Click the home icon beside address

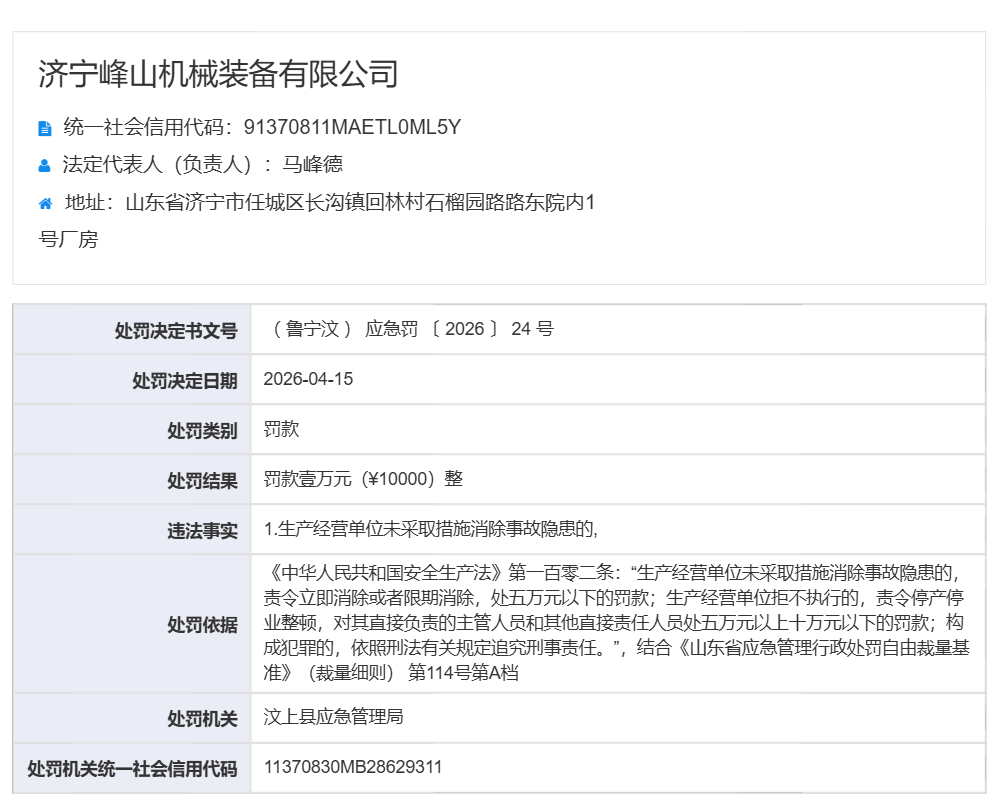tap(45, 204)
